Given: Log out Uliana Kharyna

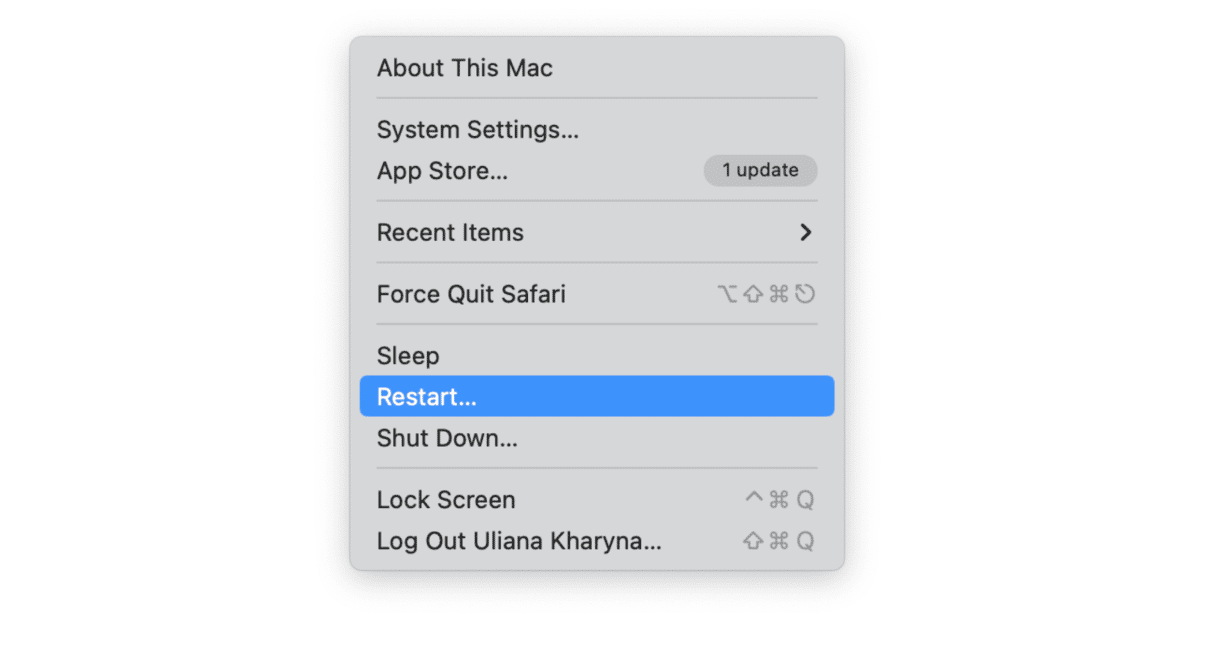Looking at the screenshot, I should (519, 541).
